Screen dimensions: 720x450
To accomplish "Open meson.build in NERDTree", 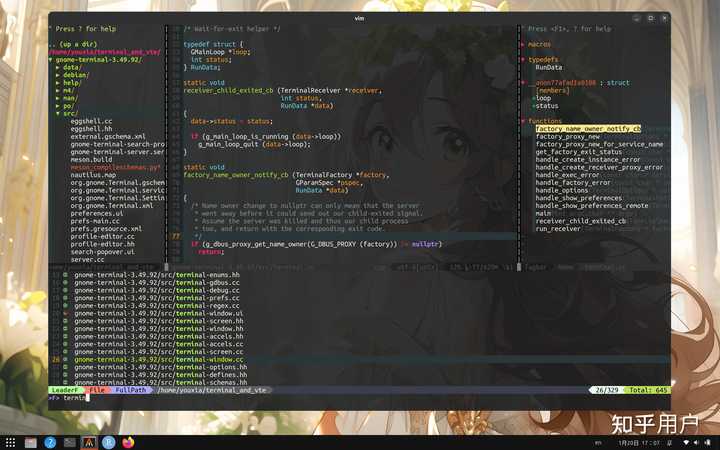I will (x=91, y=160).
